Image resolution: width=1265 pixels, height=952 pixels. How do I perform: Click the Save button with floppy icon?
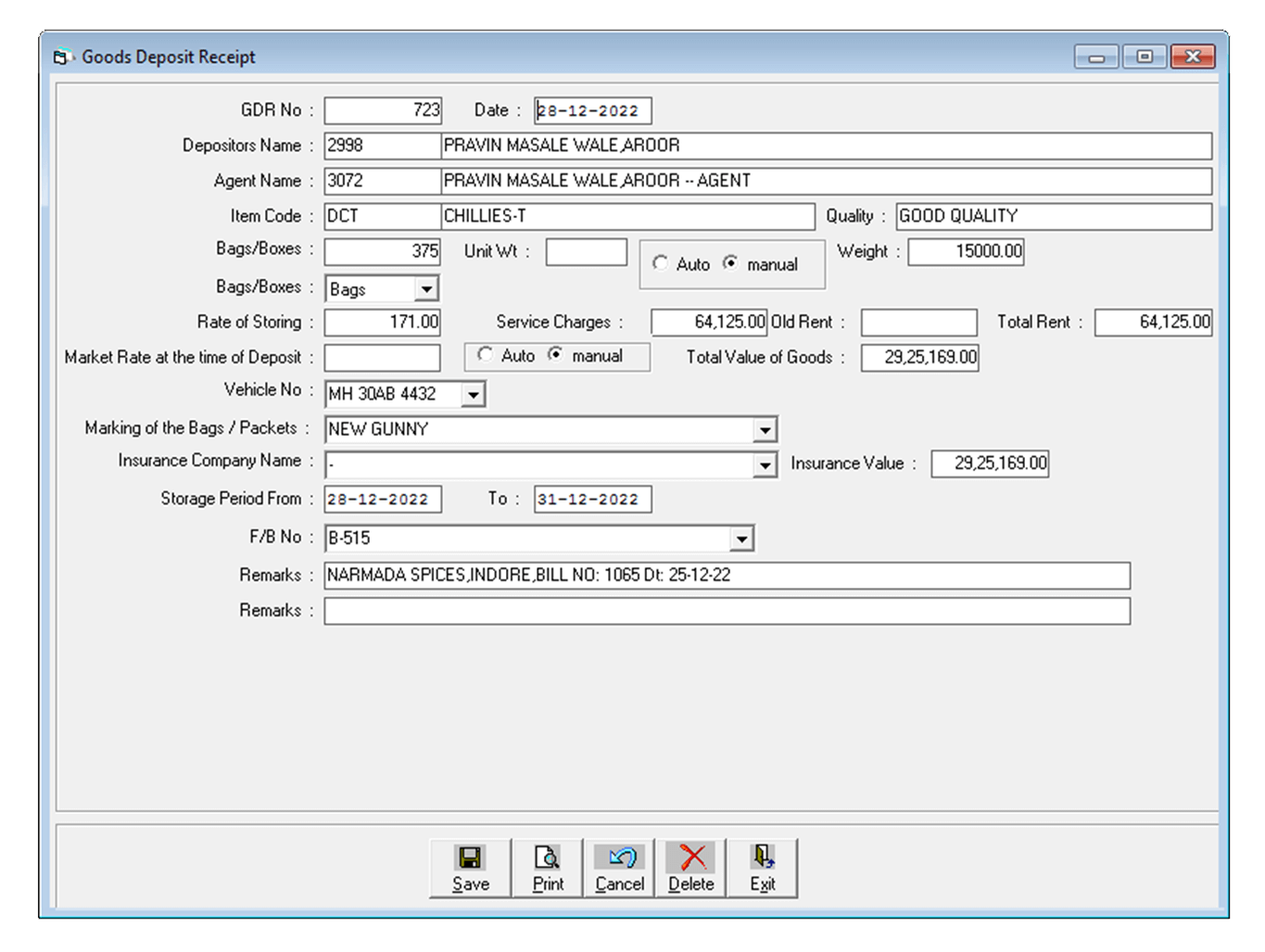(x=471, y=869)
